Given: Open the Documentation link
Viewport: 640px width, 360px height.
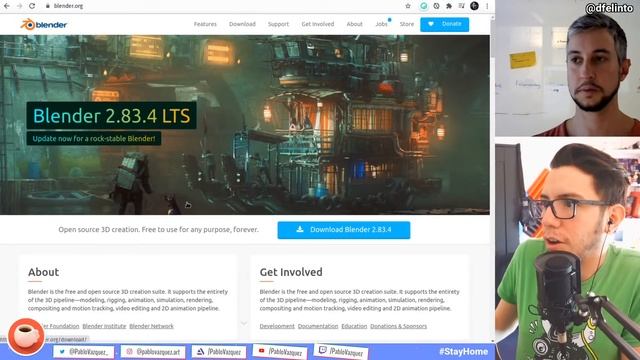Looking at the screenshot, I should tap(318, 326).
